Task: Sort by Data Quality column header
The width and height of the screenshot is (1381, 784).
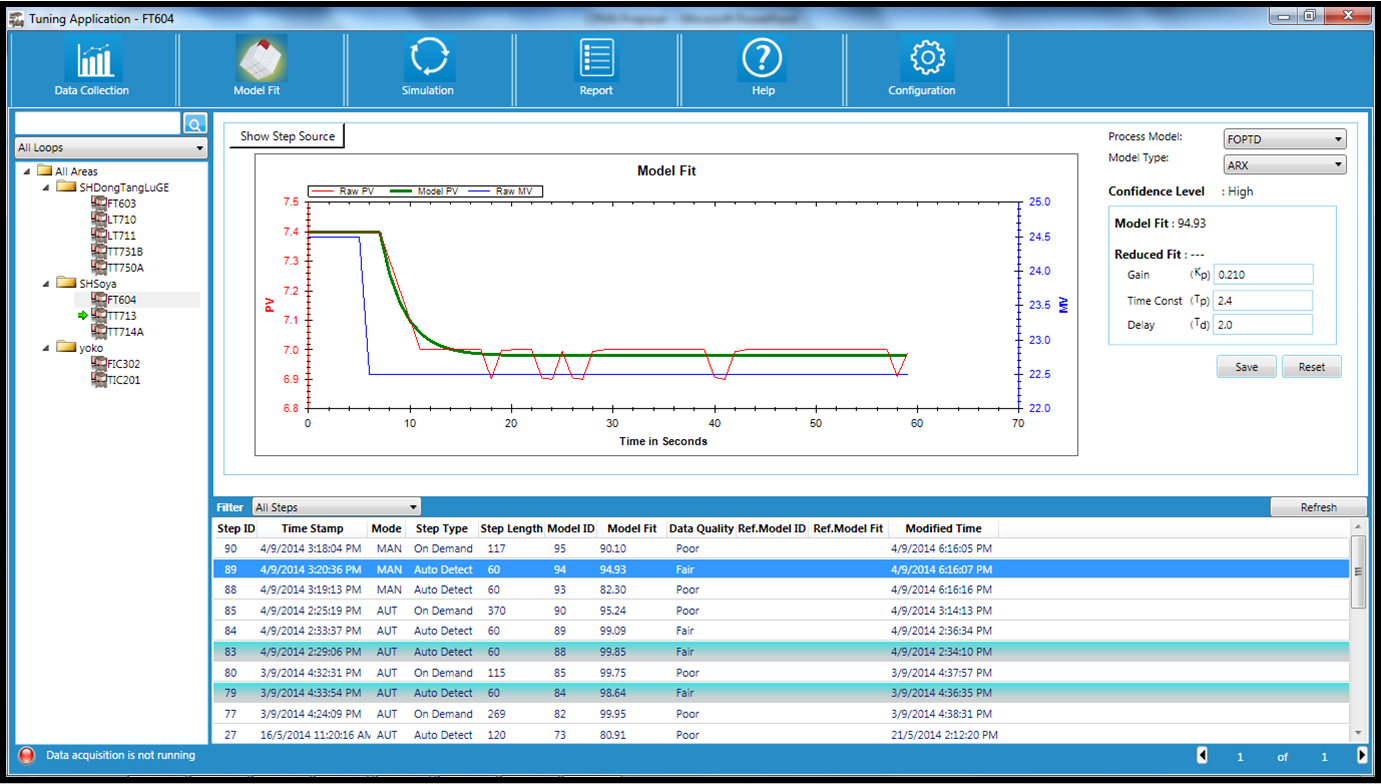Action: tap(700, 528)
